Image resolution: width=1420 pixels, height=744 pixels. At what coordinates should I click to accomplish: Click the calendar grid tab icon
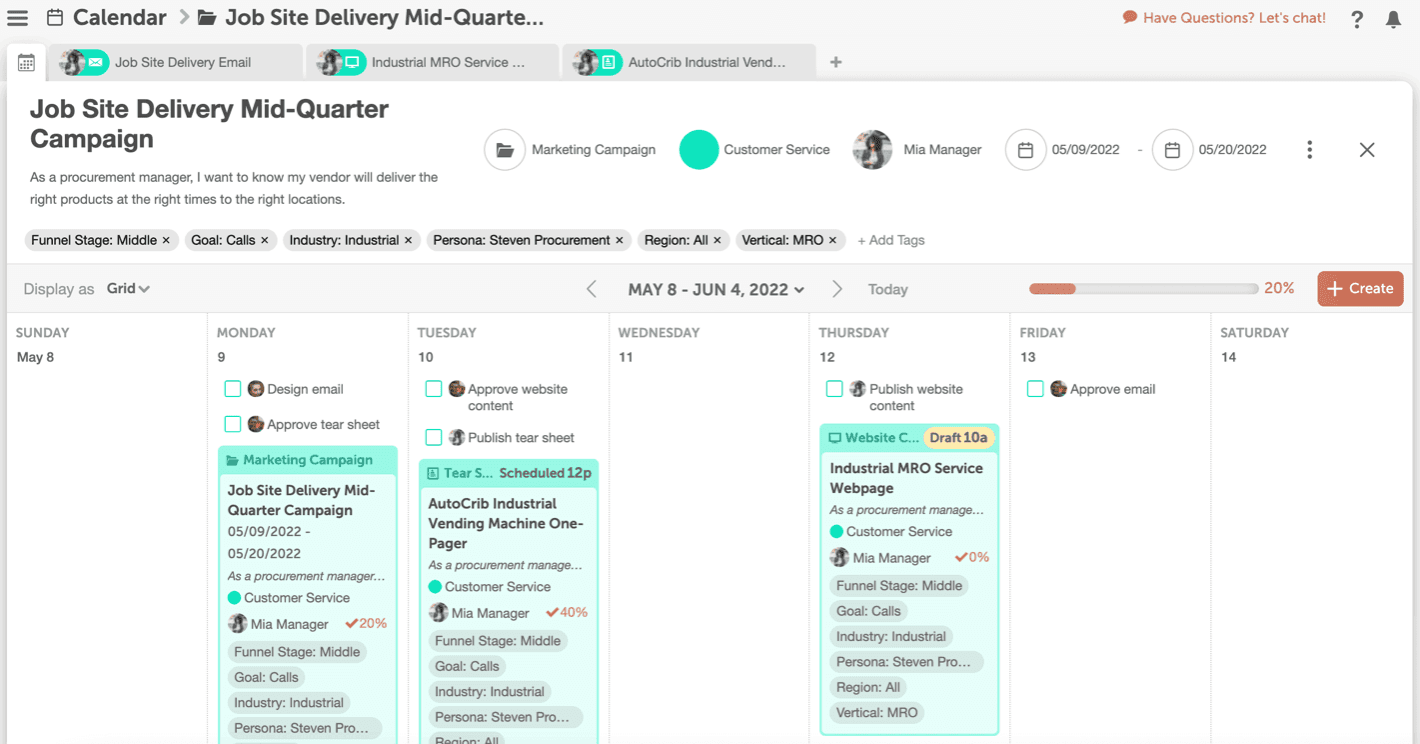(27, 63)
